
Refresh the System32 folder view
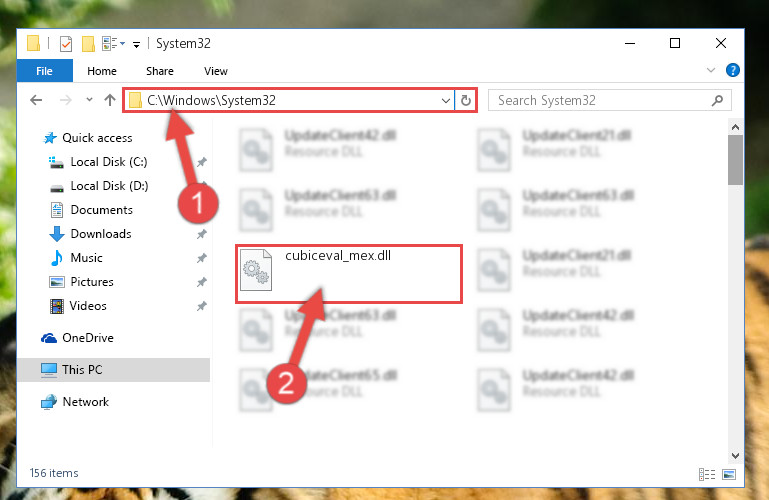pos(466,100)
